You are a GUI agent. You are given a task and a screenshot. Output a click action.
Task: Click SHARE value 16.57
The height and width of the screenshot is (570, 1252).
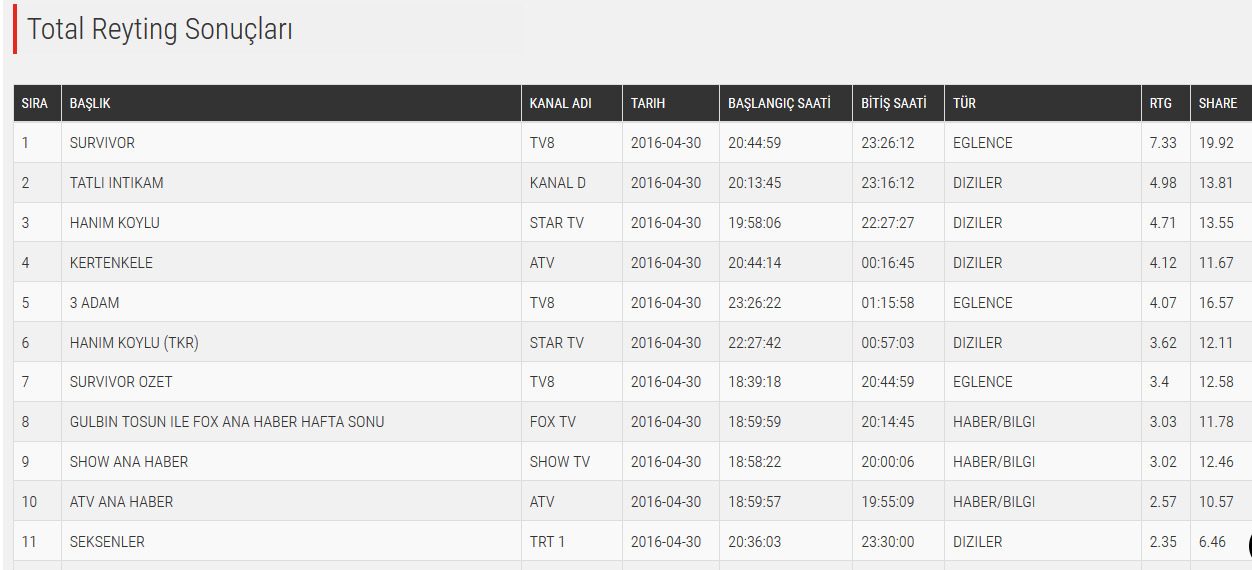(x=1216, y=302)
